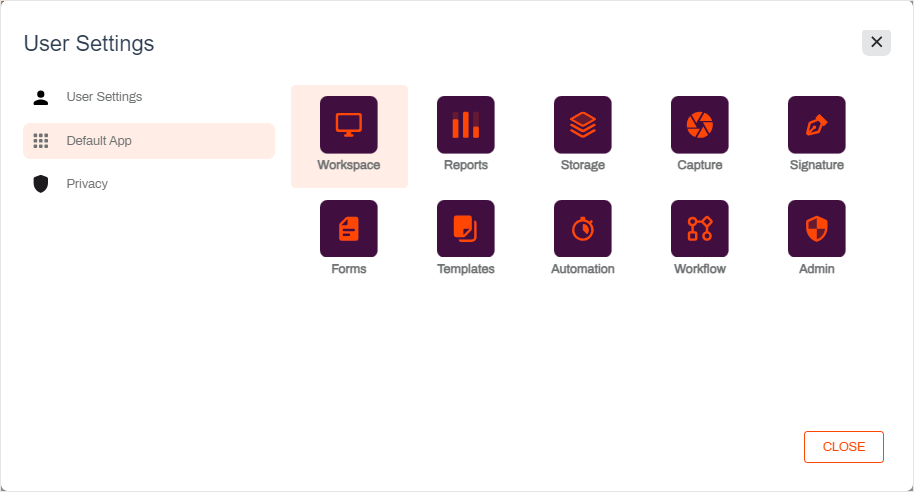Click the shield icon beside Privacy

(41, 184)
